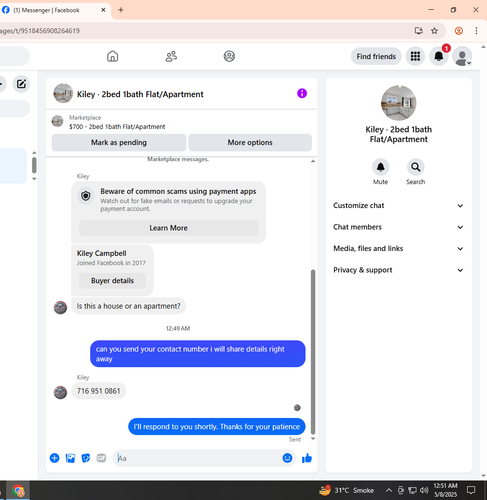The image size is (487, 500).
Task: Click Find friends button
Action: click(x=376, y=56)
